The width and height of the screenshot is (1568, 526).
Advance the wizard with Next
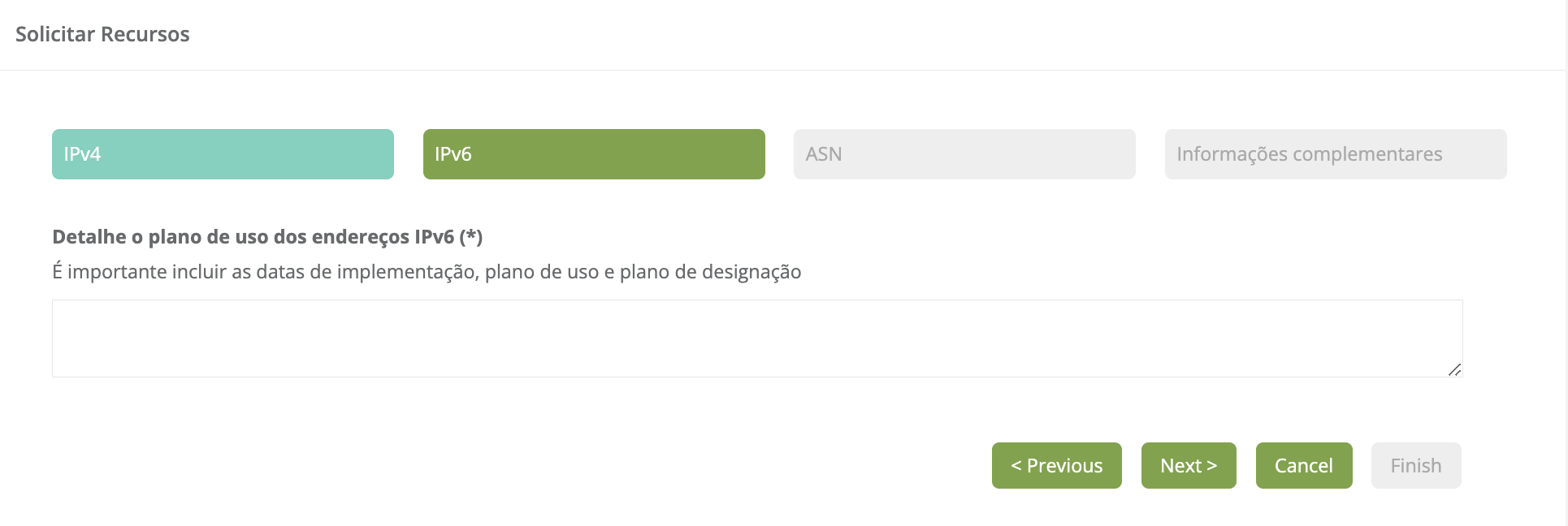pyautogui.click(x=1188, y=466)
